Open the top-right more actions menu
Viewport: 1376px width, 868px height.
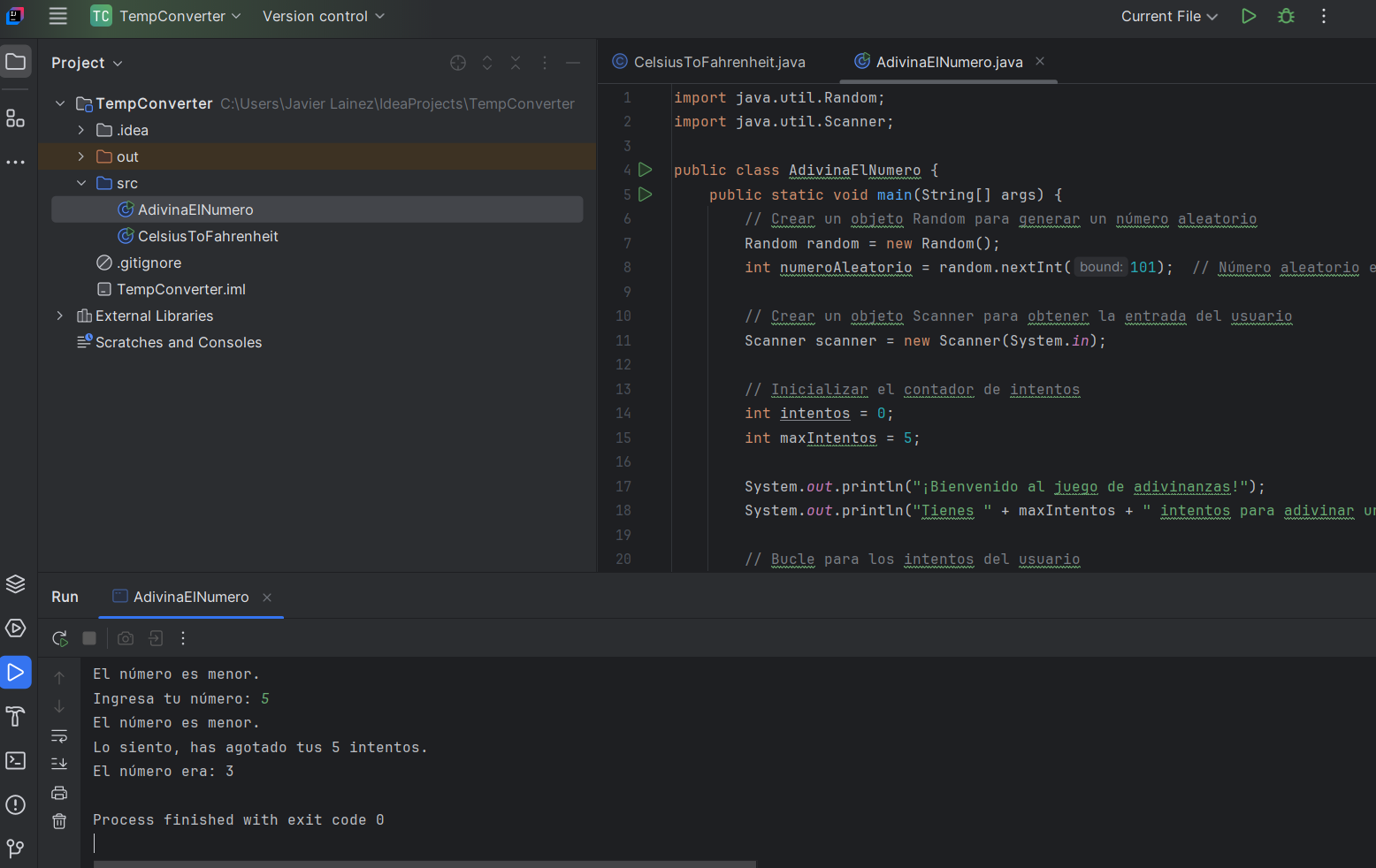pos(1324,16)
